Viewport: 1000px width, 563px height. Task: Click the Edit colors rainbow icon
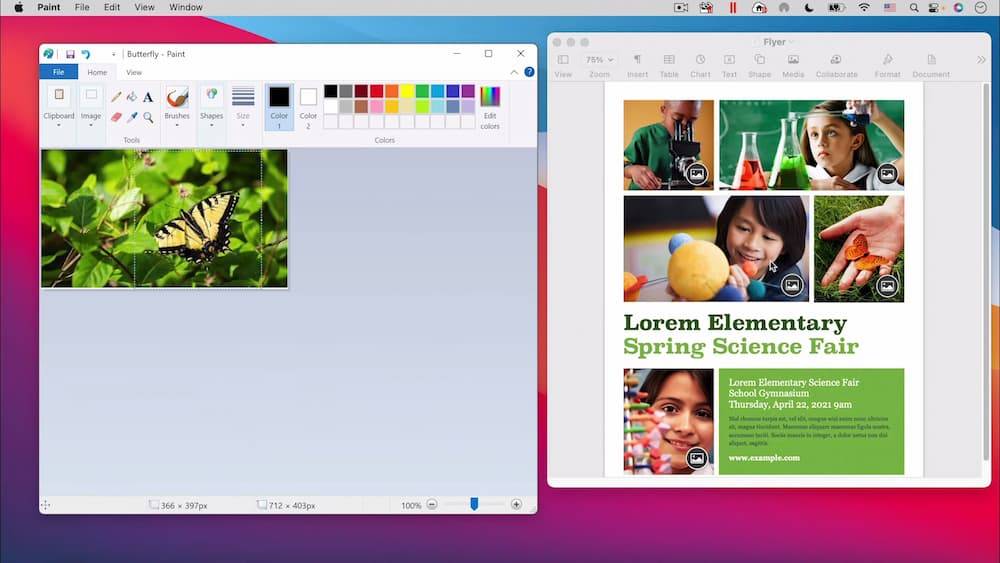pos(490,96)
